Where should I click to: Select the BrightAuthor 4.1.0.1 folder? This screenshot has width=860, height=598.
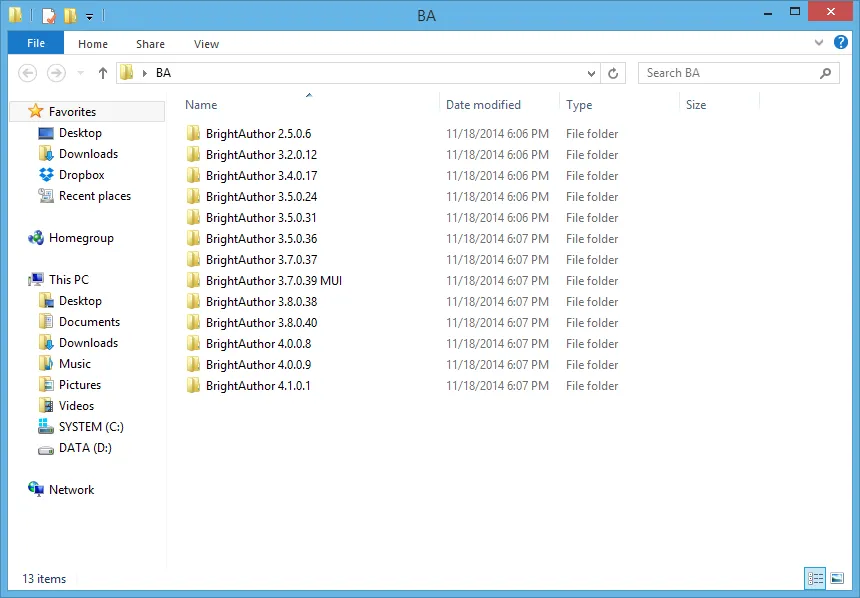click(x=258, y=386)
